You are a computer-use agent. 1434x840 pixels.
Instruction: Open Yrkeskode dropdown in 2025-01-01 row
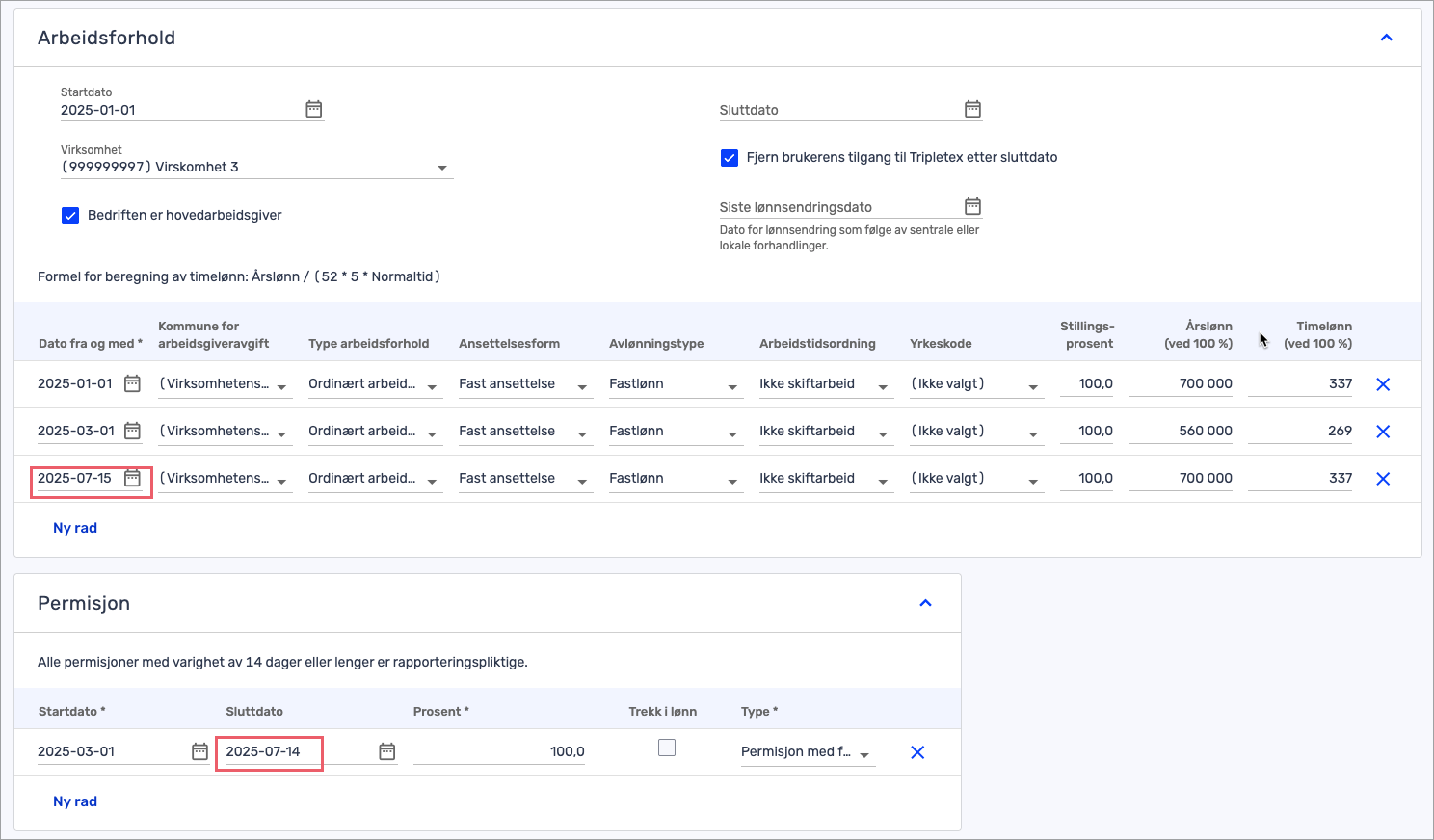point(977,384)
